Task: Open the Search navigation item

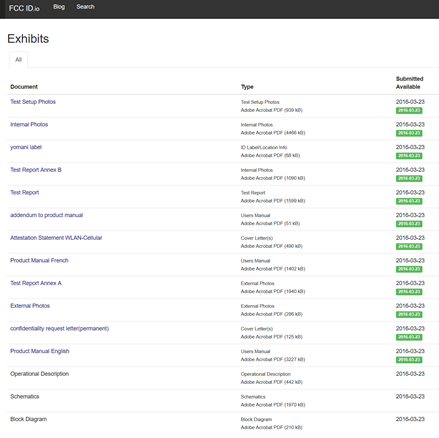Action: coord(85,7)
